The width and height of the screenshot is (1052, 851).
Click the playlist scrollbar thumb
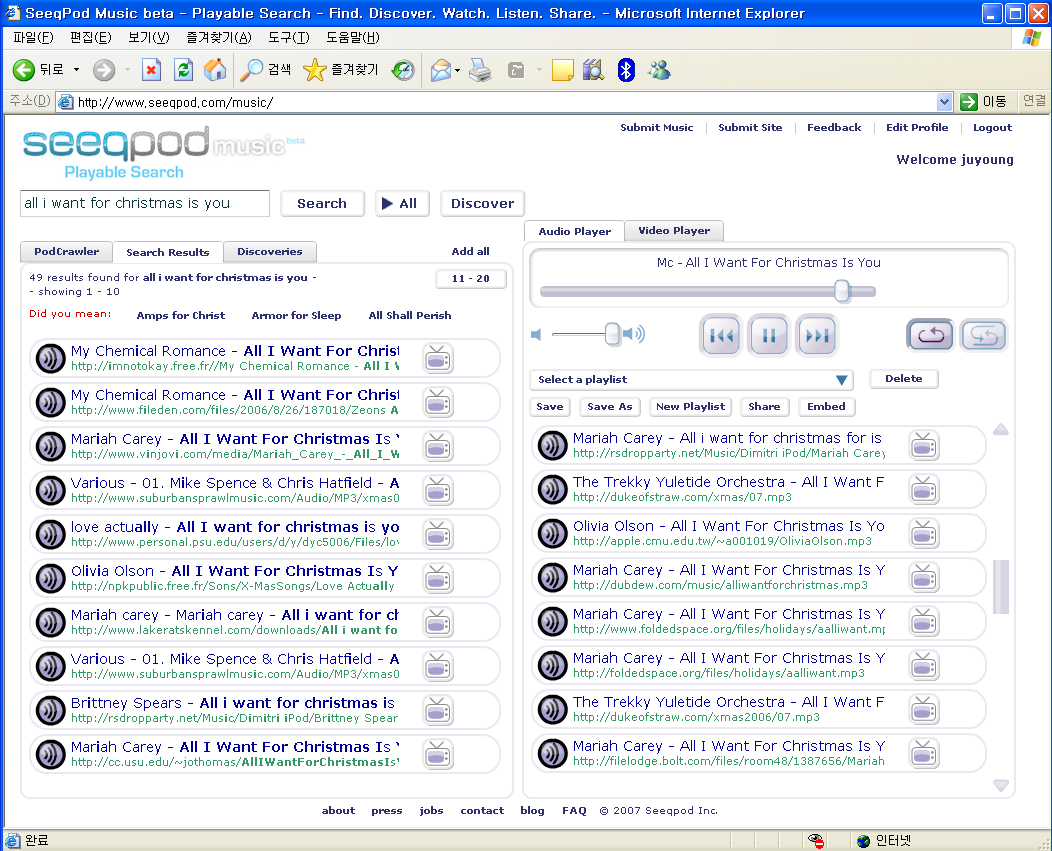[x=1000, y=587]
